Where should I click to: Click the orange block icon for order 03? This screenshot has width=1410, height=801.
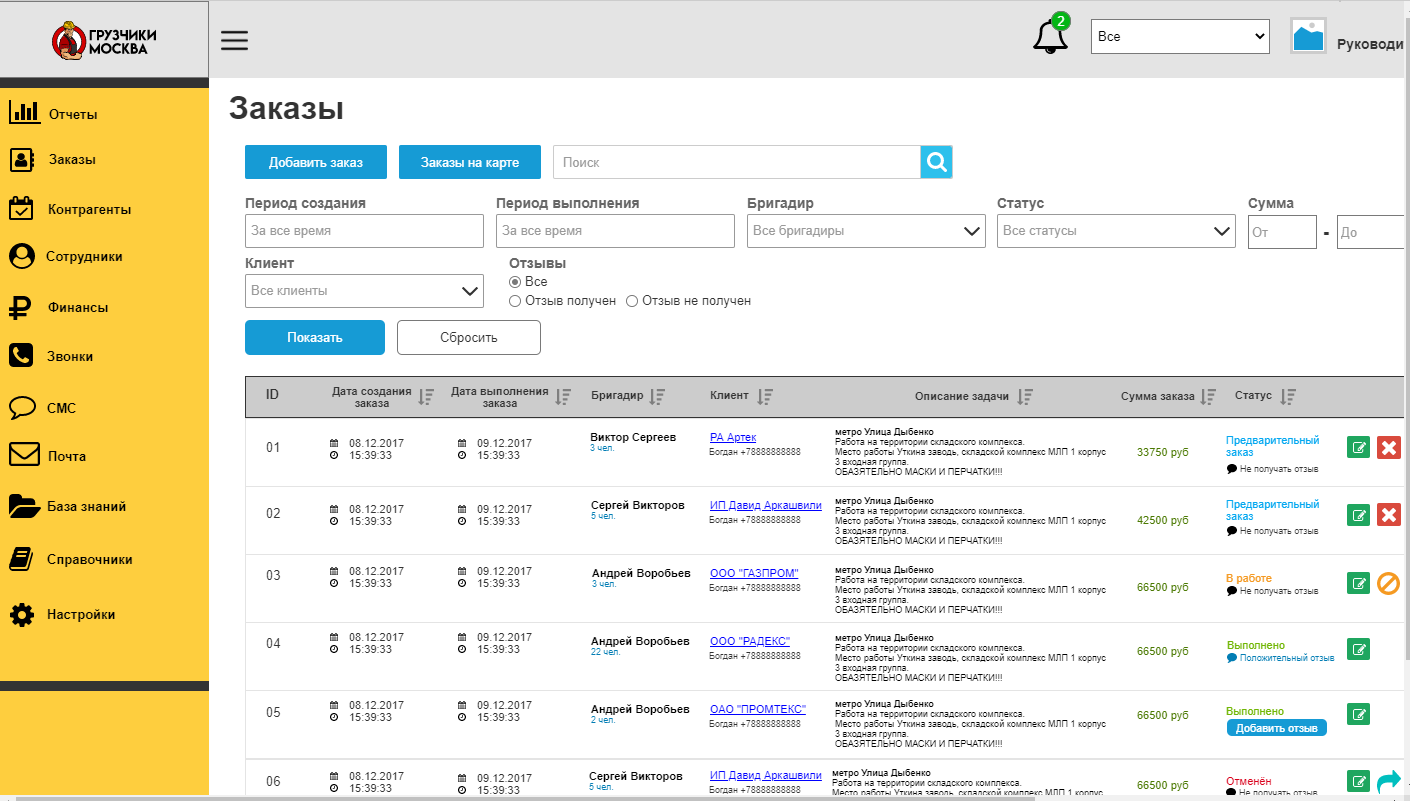pyautogui.click(x=1388, y=583)
